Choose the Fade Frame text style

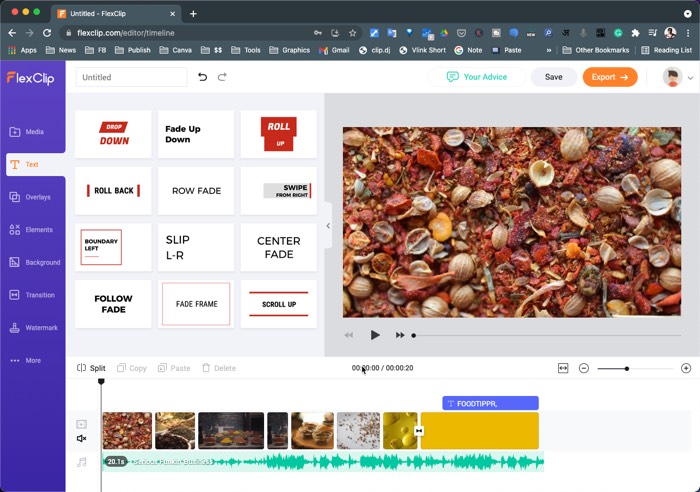click(196, 304)
